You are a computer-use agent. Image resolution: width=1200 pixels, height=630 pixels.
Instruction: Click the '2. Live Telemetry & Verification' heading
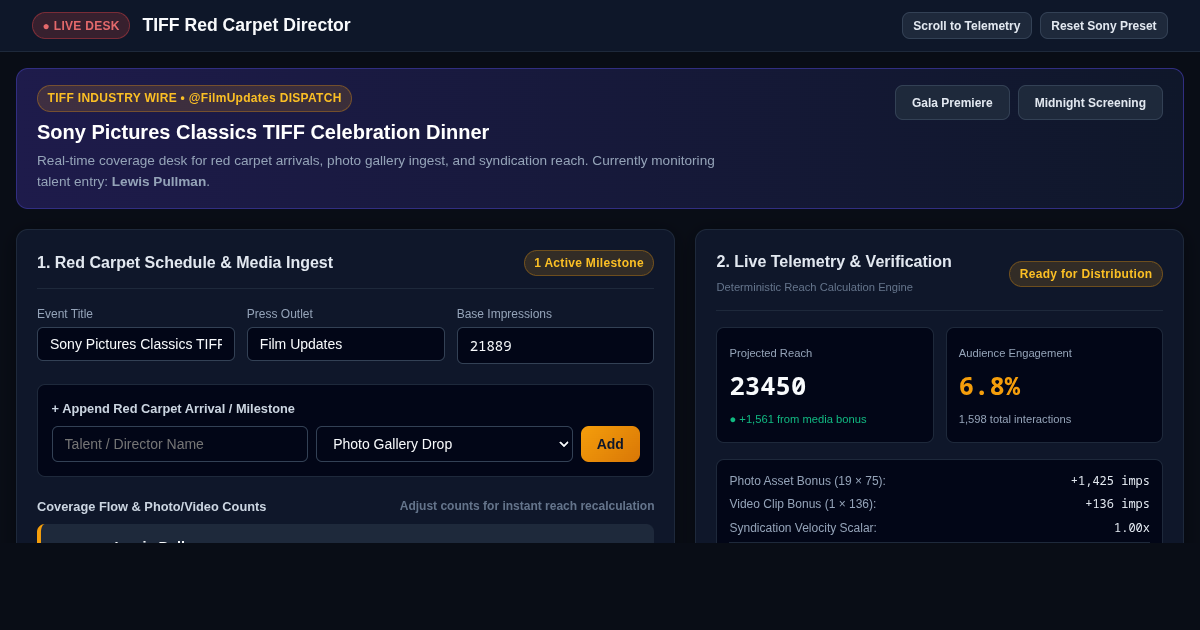[834, 262]
